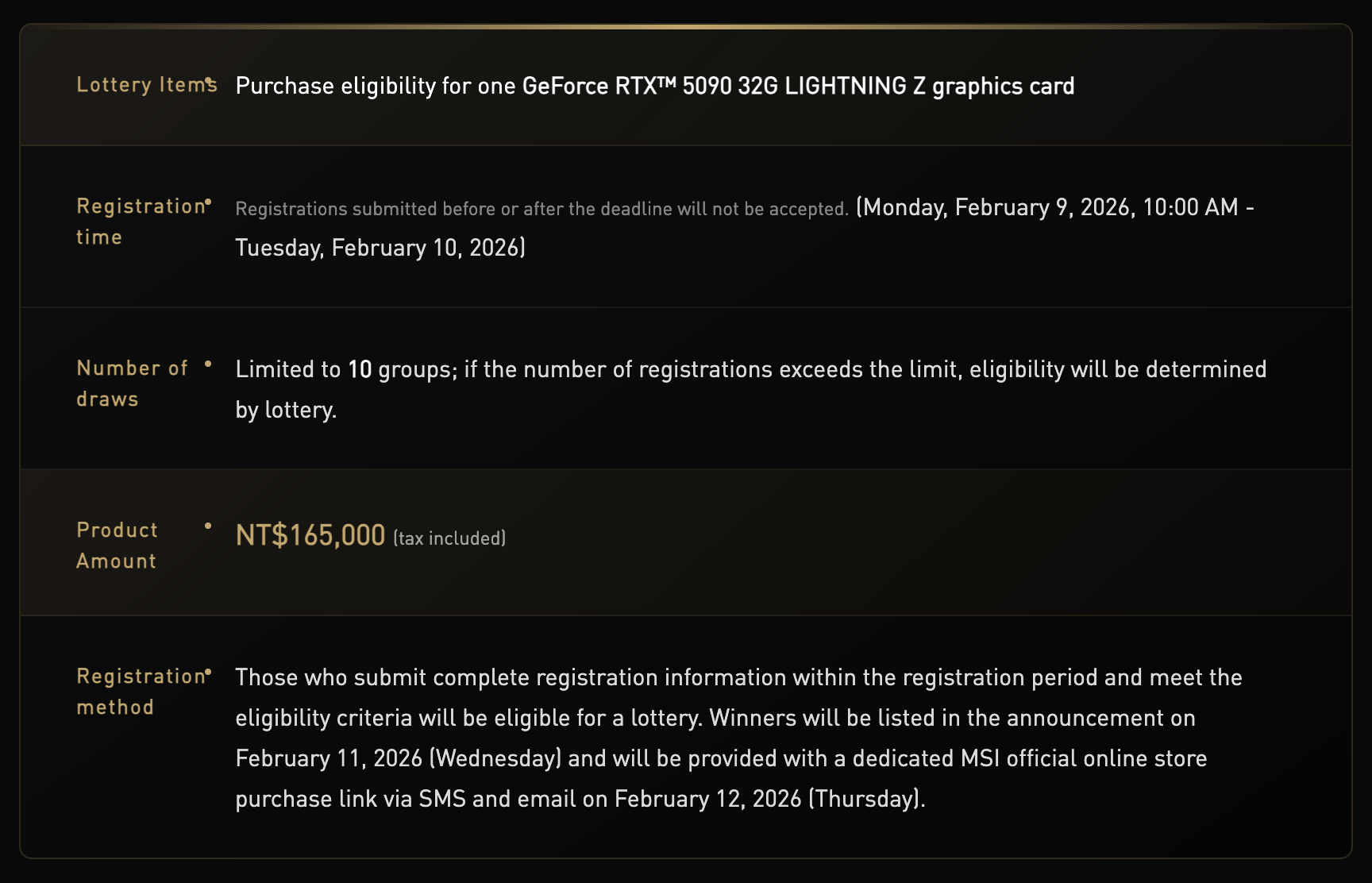This screenshot has width=1372, height=883.
Task: Click the gray deadline warning note
Action: pyautogui.click(x=542, y=209)
